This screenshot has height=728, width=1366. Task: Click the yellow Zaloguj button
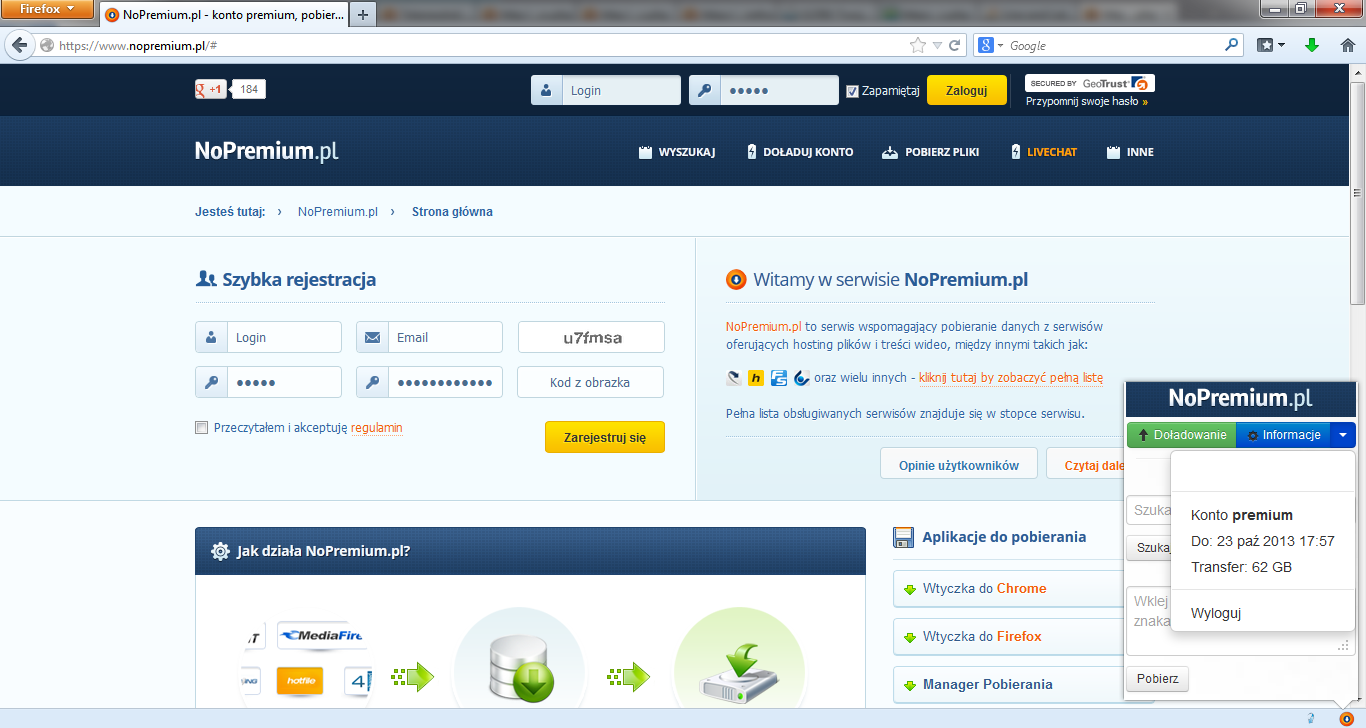967,90
